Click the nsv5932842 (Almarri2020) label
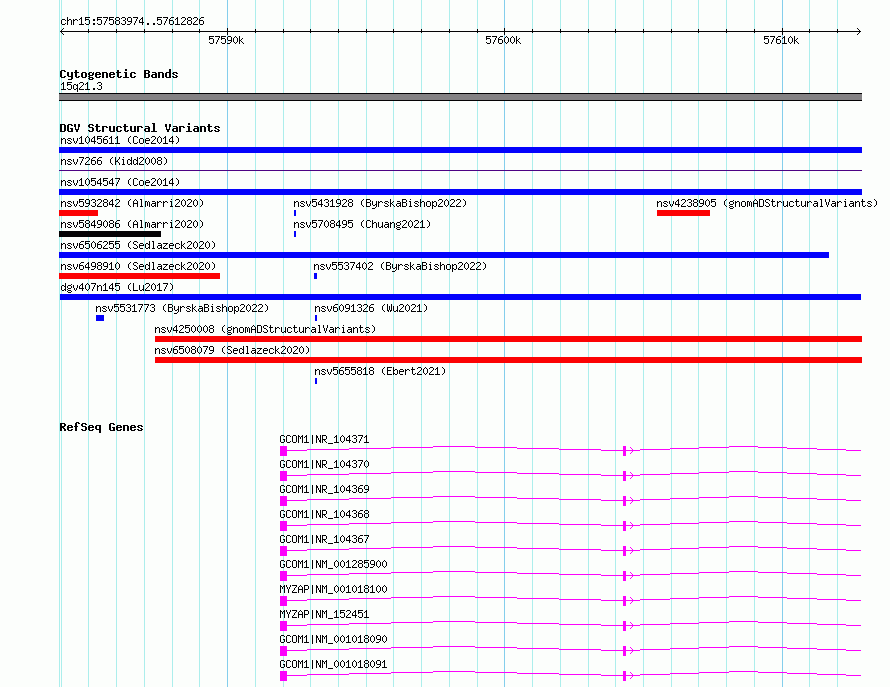The image size is (890, 687). [132, 203]
